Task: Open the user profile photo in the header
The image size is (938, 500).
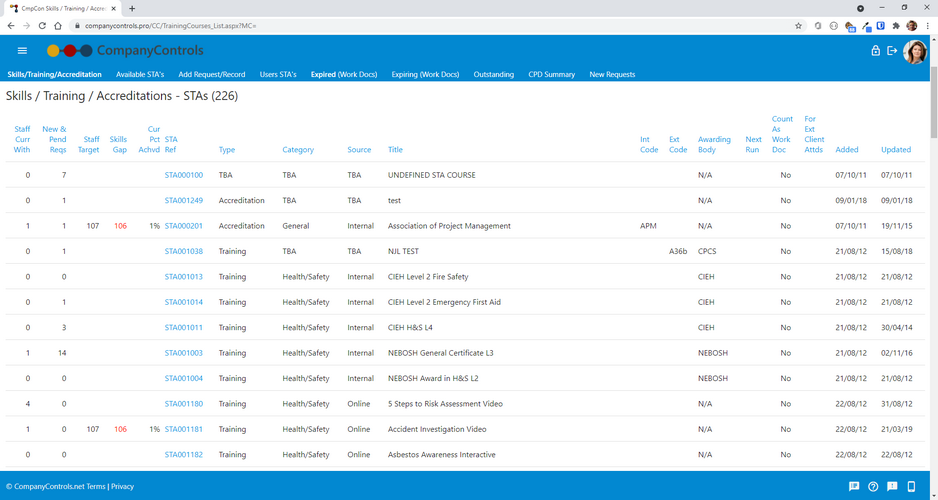Action: tap(914, 52)
